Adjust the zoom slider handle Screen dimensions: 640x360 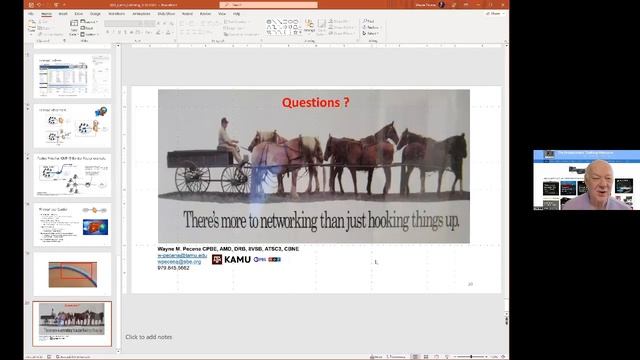coord(471,357)
